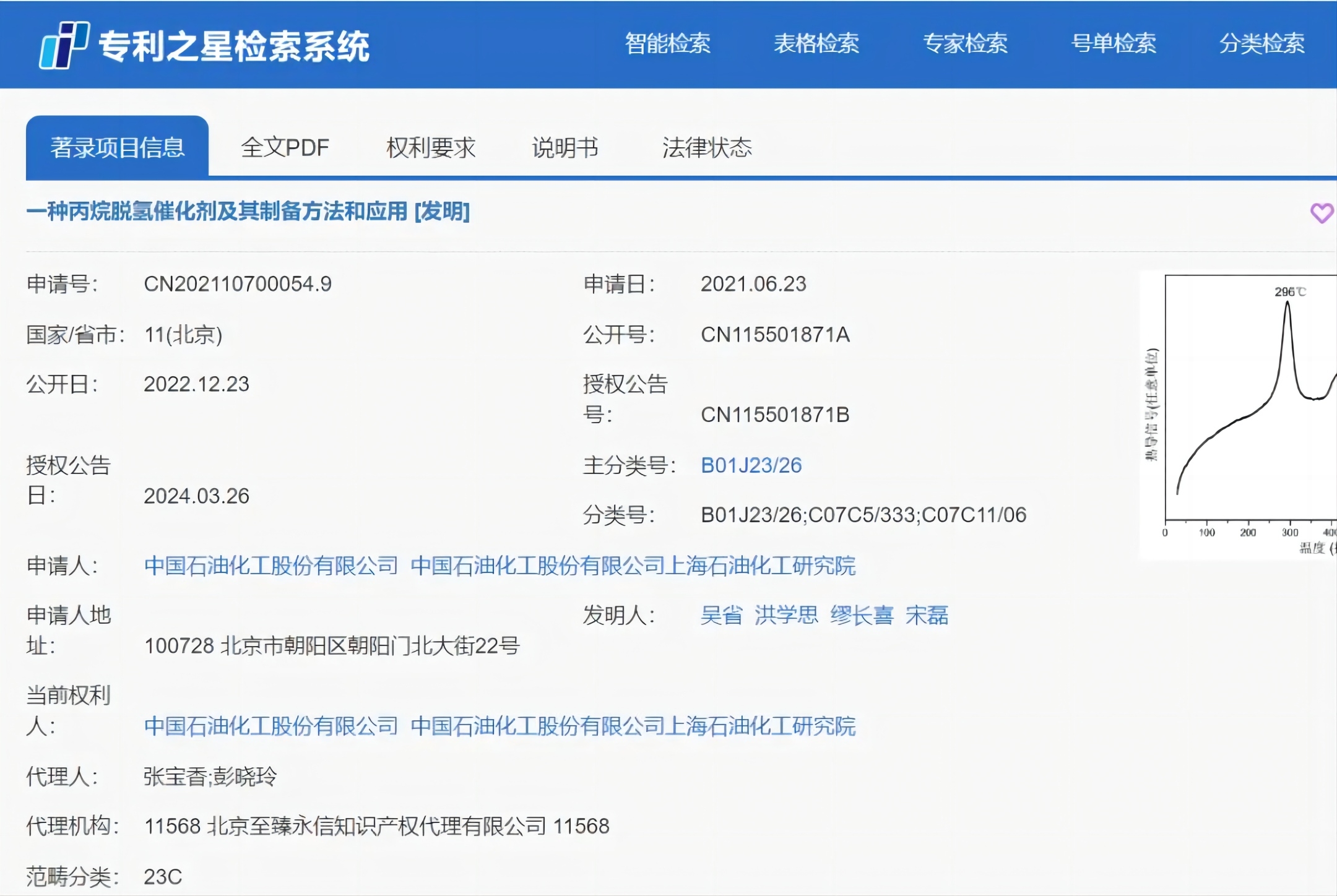Screen dimensions: 1337x896
Task: Open 表格检索 in the top navigation
Action: [x=816, y=43]
